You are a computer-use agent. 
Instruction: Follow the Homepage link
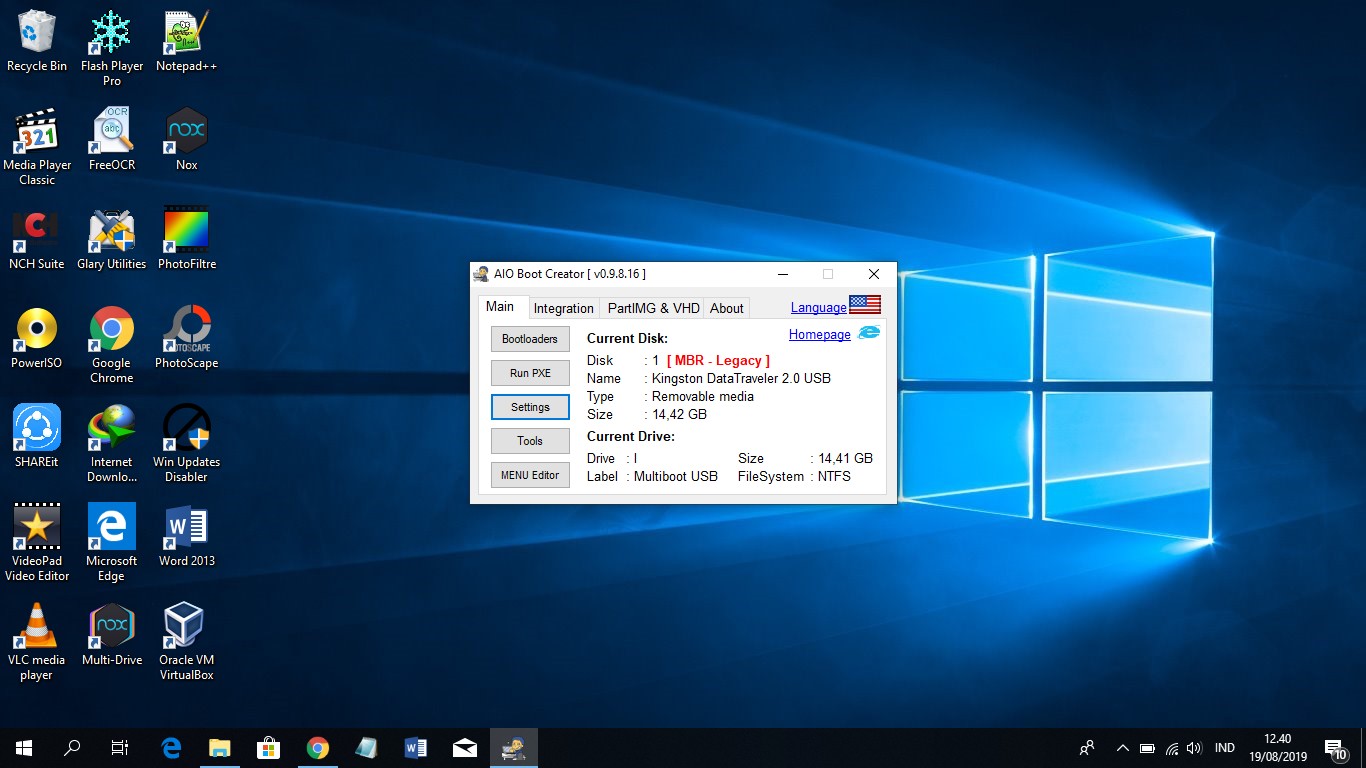click(819, 332)
